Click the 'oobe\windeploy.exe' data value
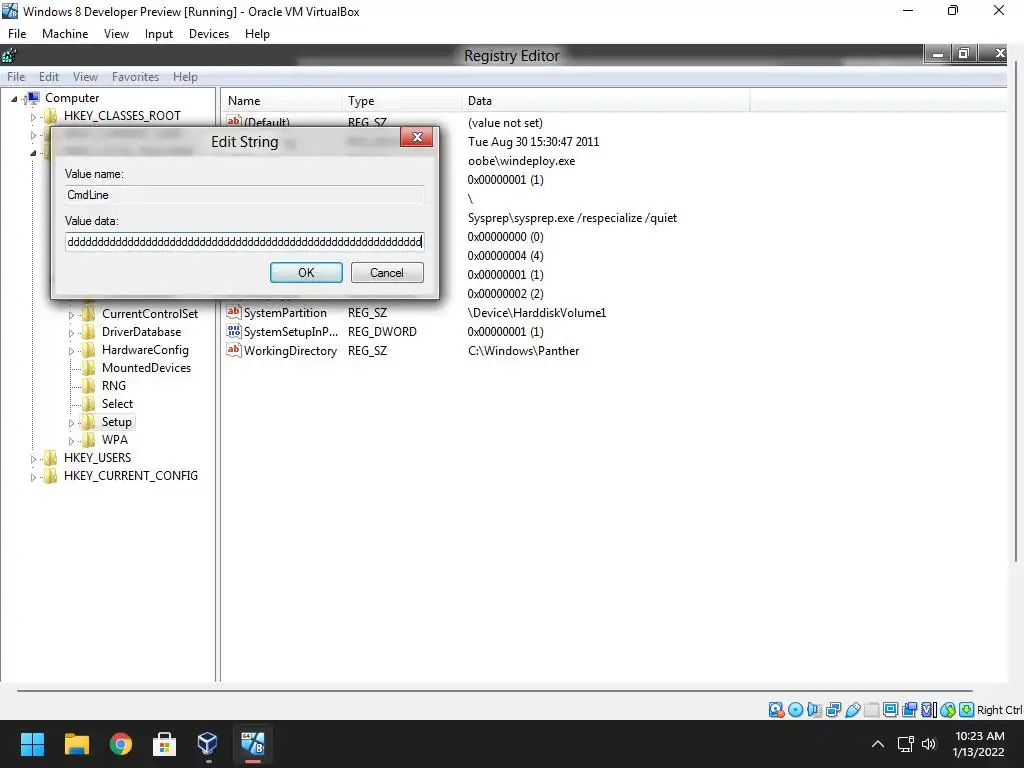This screenshot has width=1024, height=768. [x=521, y=161]
